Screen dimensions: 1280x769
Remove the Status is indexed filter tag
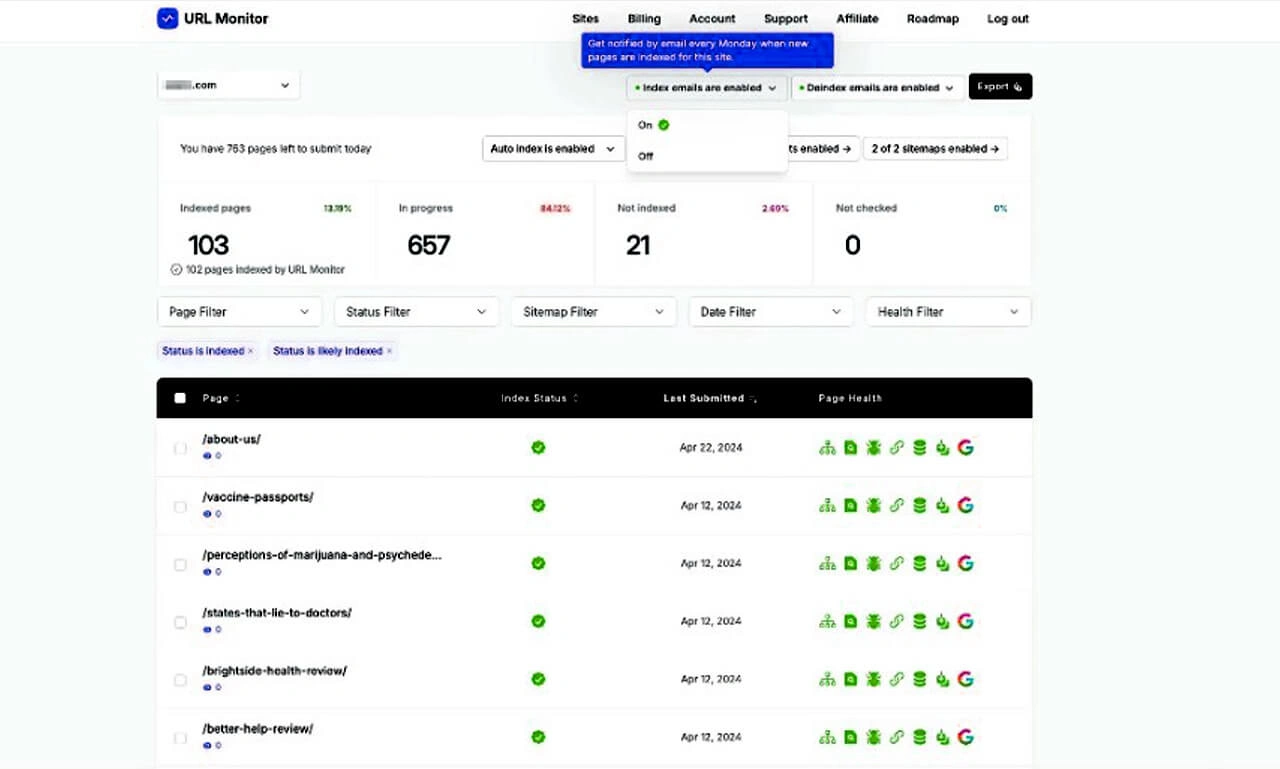(250, 351)
